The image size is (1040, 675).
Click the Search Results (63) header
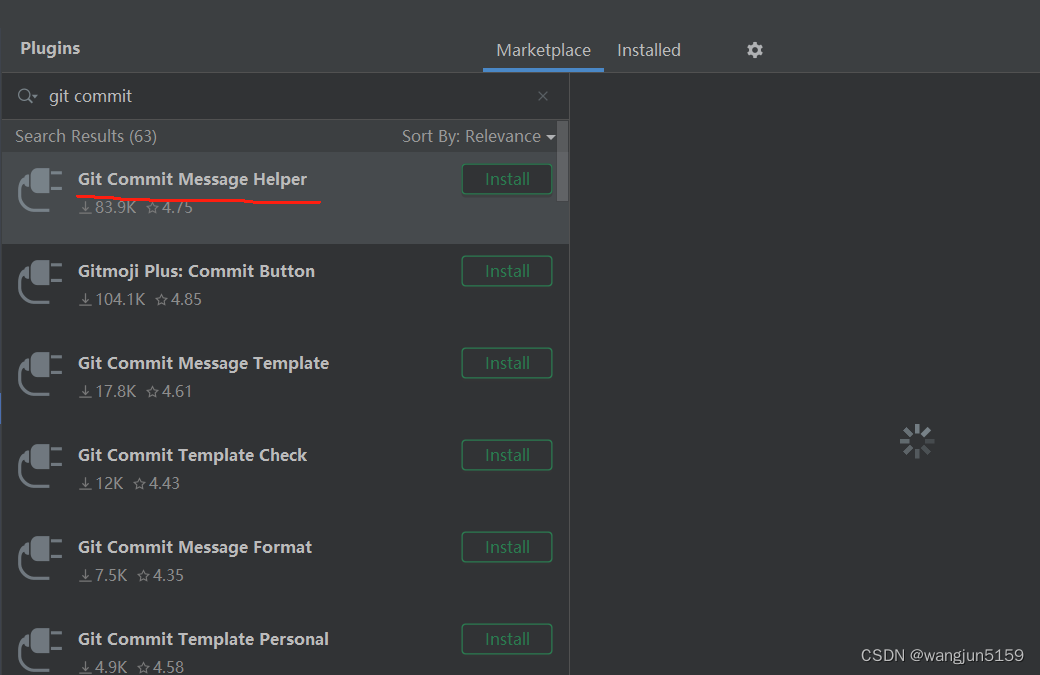pyautogui.click(x=86, y=136)
